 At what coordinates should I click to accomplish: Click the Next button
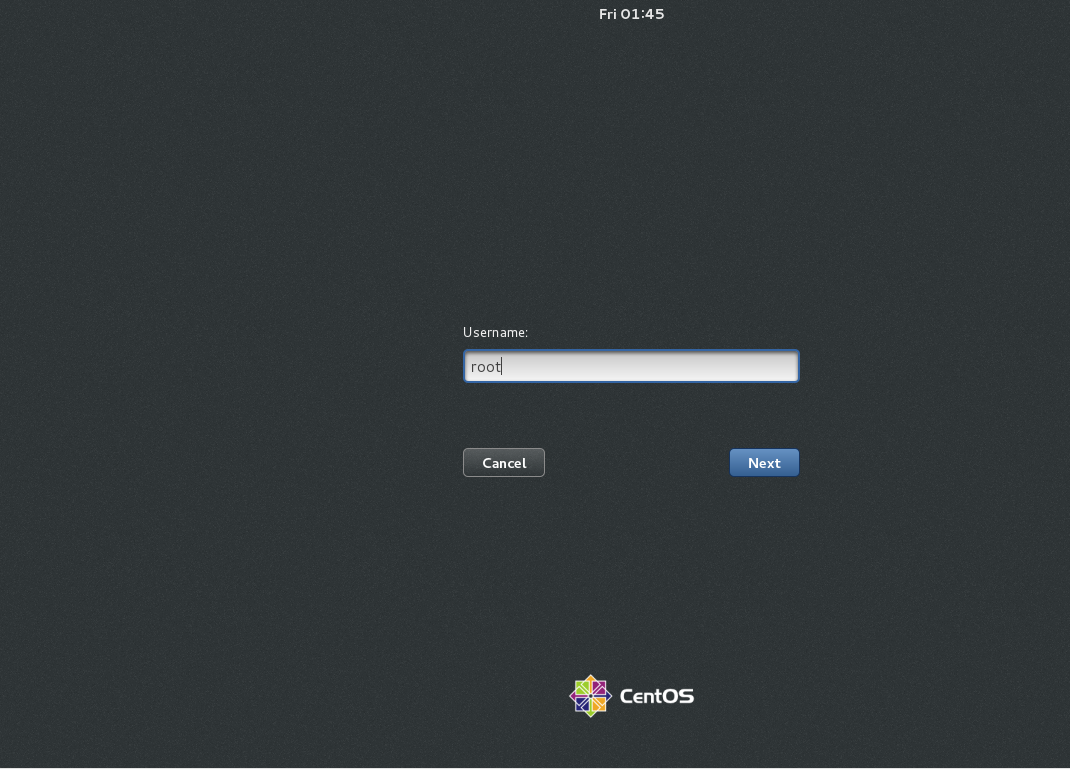pyautogui.click(x=764, y=463)
